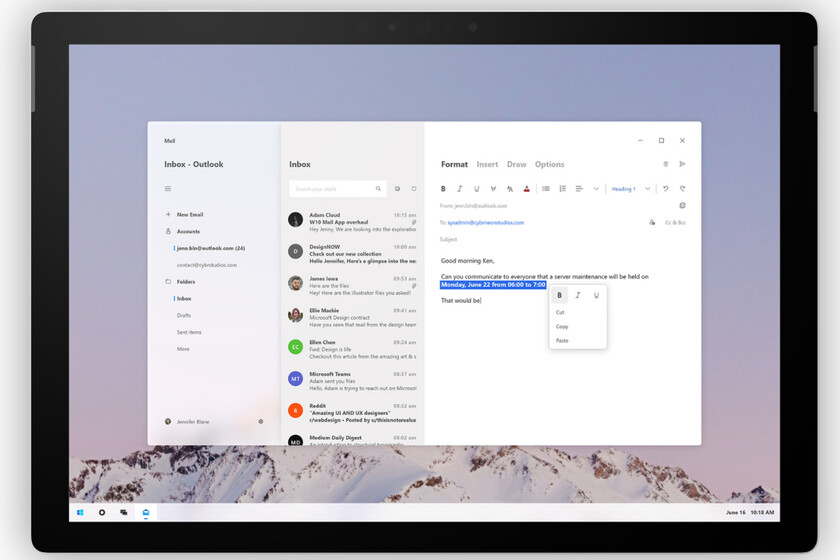Start a New Email

point(184,214)
